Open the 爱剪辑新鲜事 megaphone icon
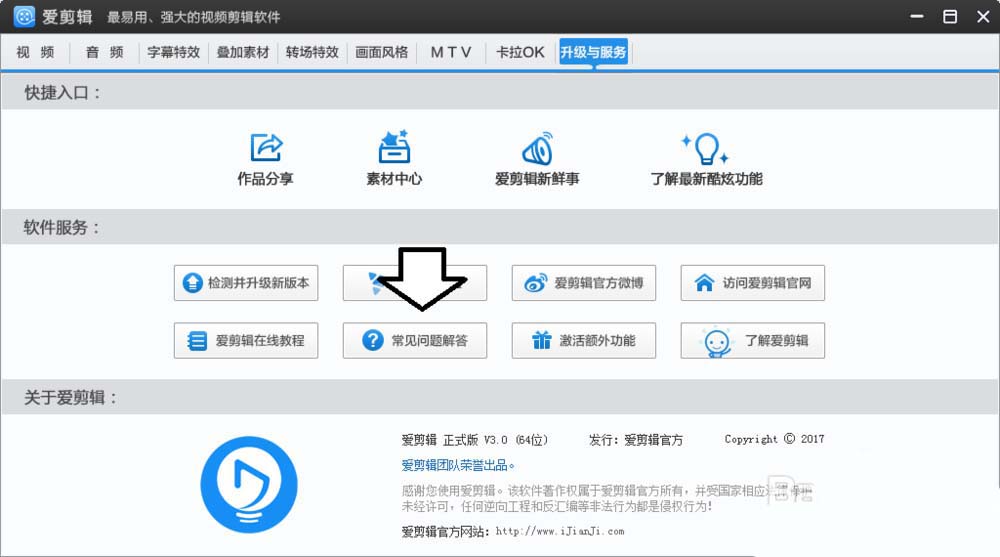 [537, 149]
